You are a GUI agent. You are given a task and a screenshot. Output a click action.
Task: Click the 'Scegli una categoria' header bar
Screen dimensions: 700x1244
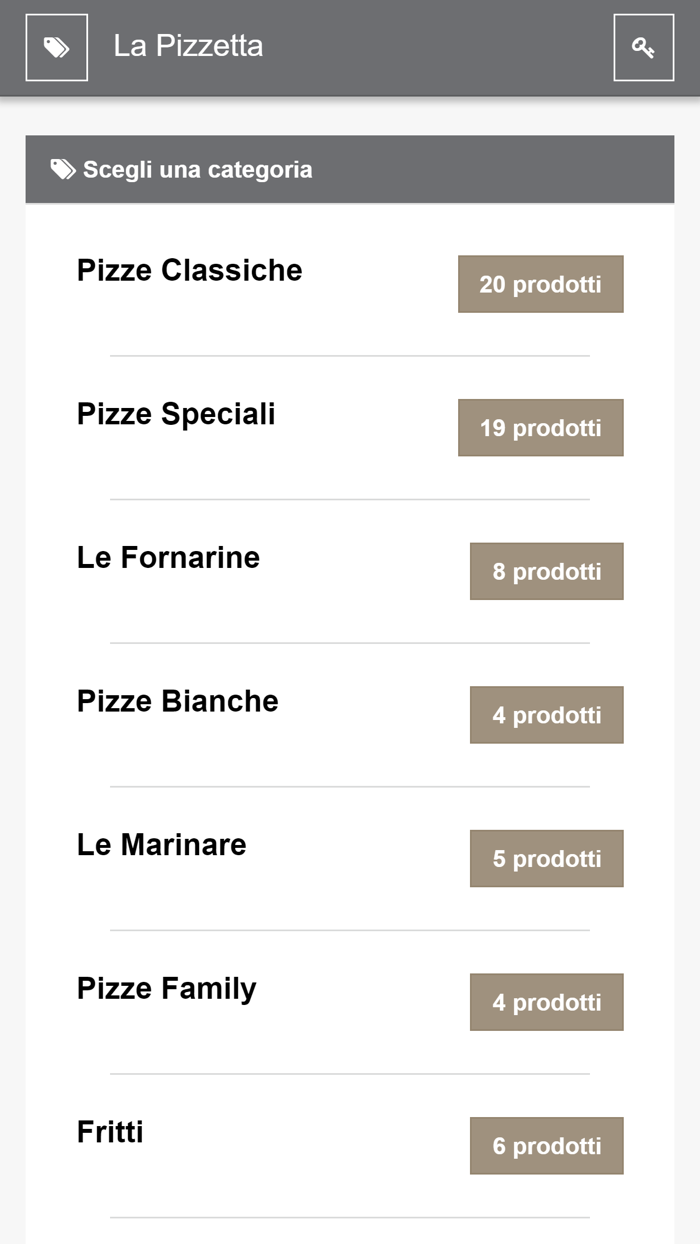click(350, 169)
